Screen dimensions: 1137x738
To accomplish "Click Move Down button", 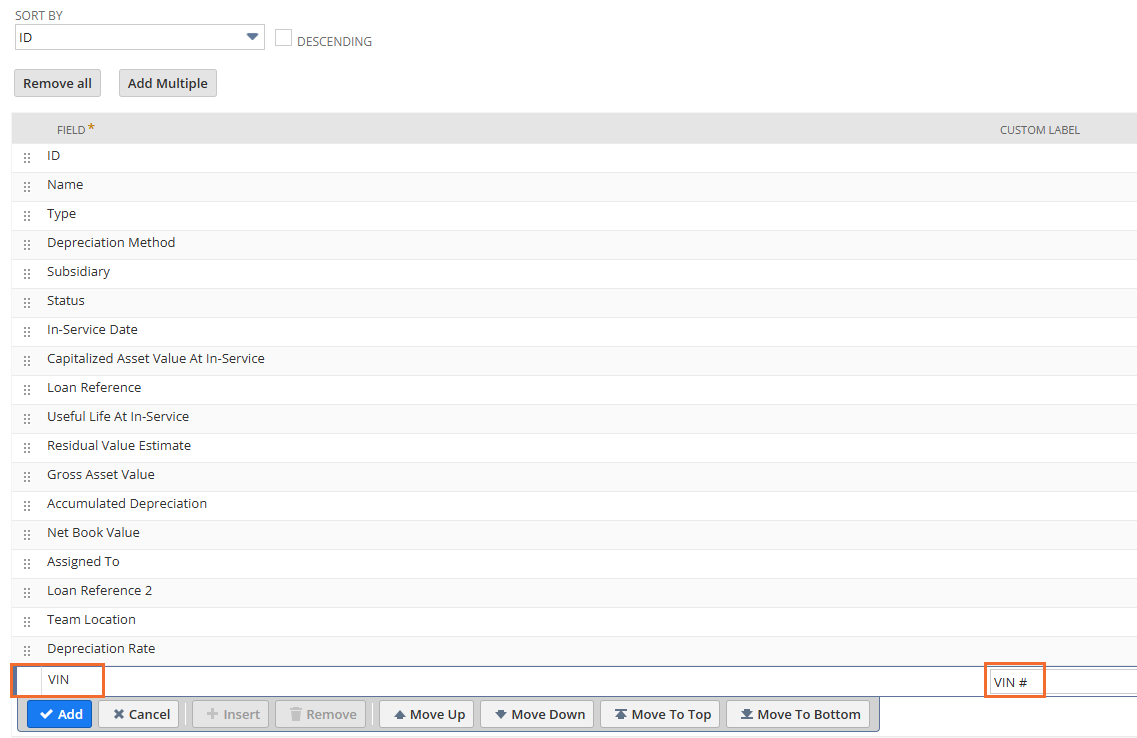I will 539,714.
